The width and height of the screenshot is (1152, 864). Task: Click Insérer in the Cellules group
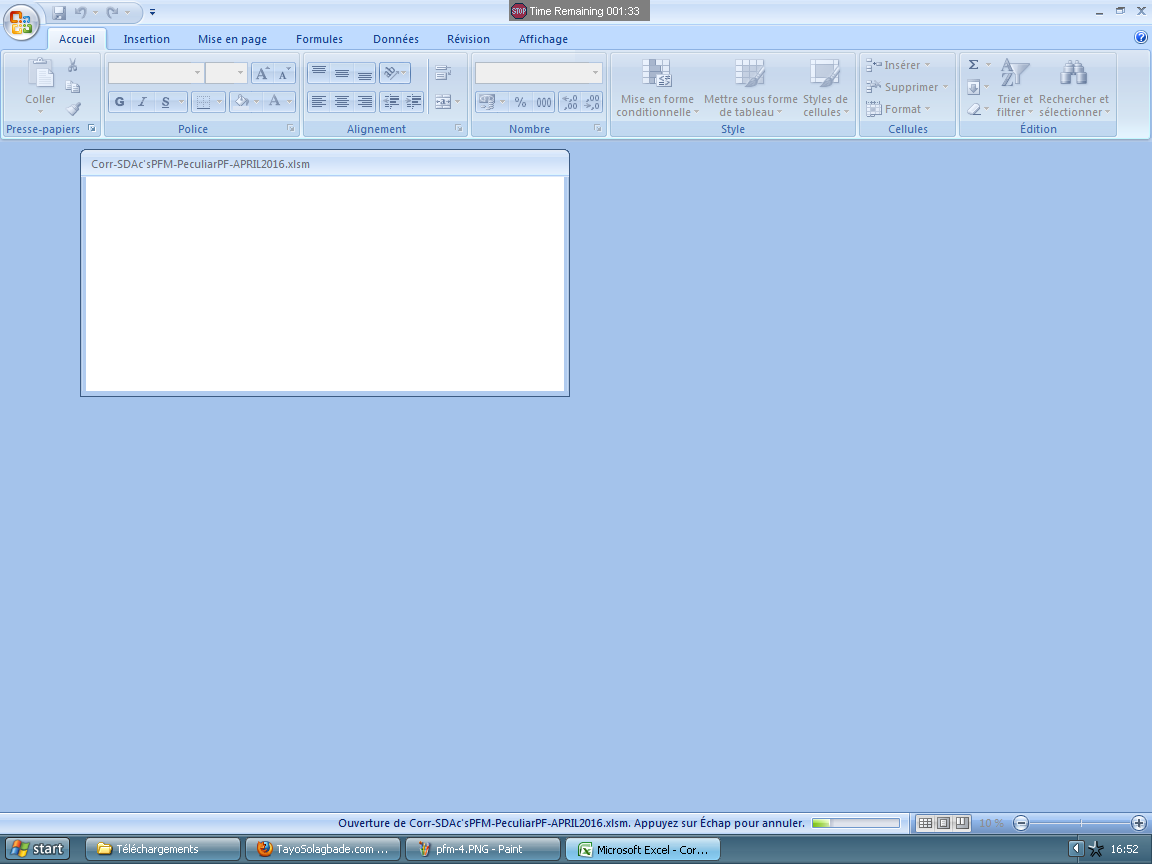899,65
